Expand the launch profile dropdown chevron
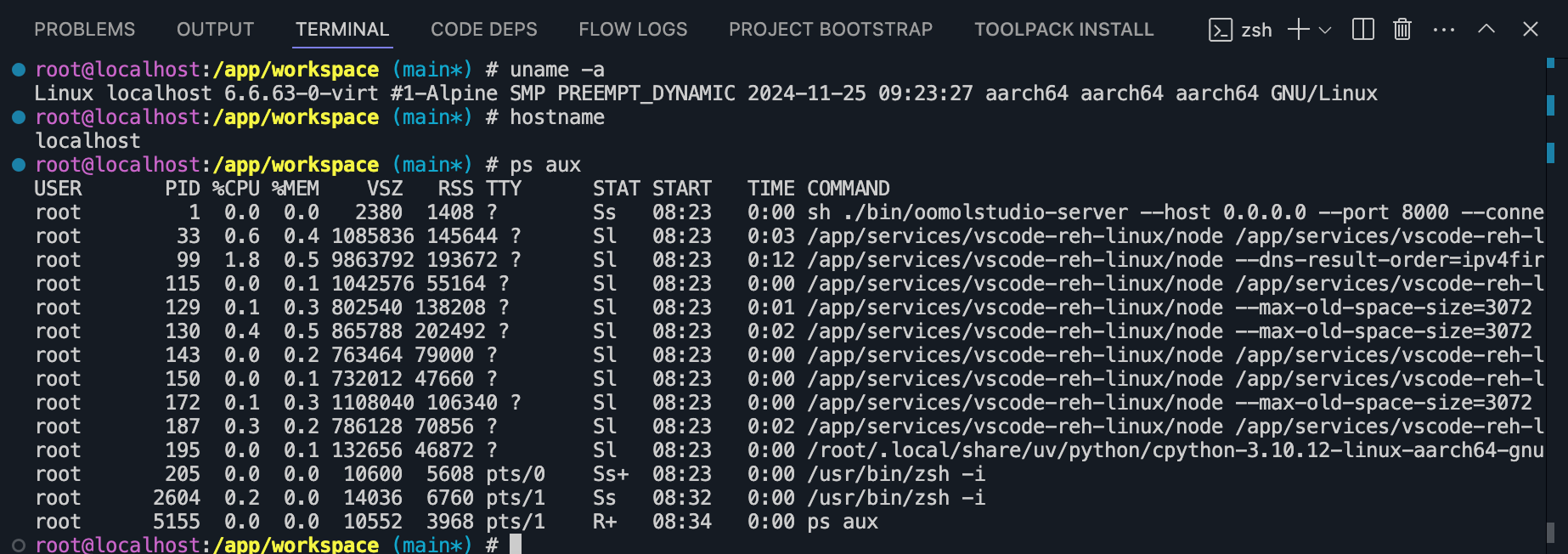Screen dimensions: 1568x554 coord(1325,30)
